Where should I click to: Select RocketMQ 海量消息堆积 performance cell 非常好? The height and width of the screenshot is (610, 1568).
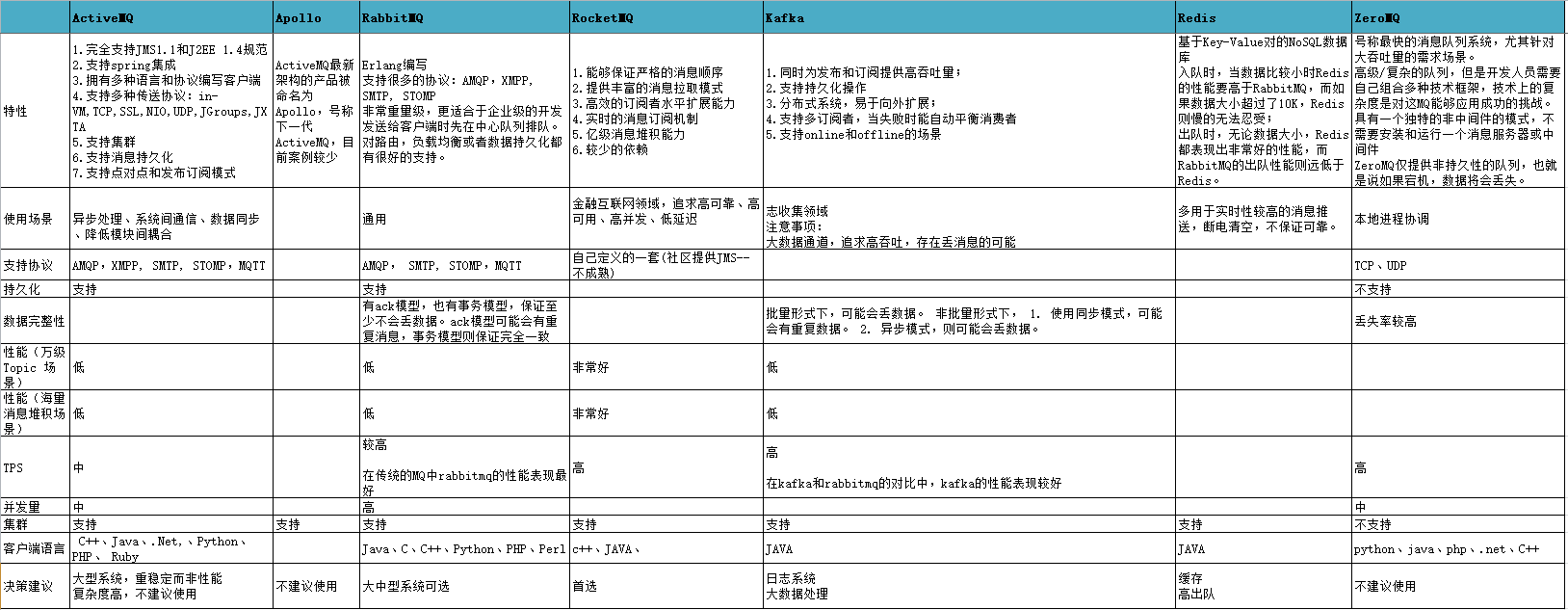[x=666, y=412]
